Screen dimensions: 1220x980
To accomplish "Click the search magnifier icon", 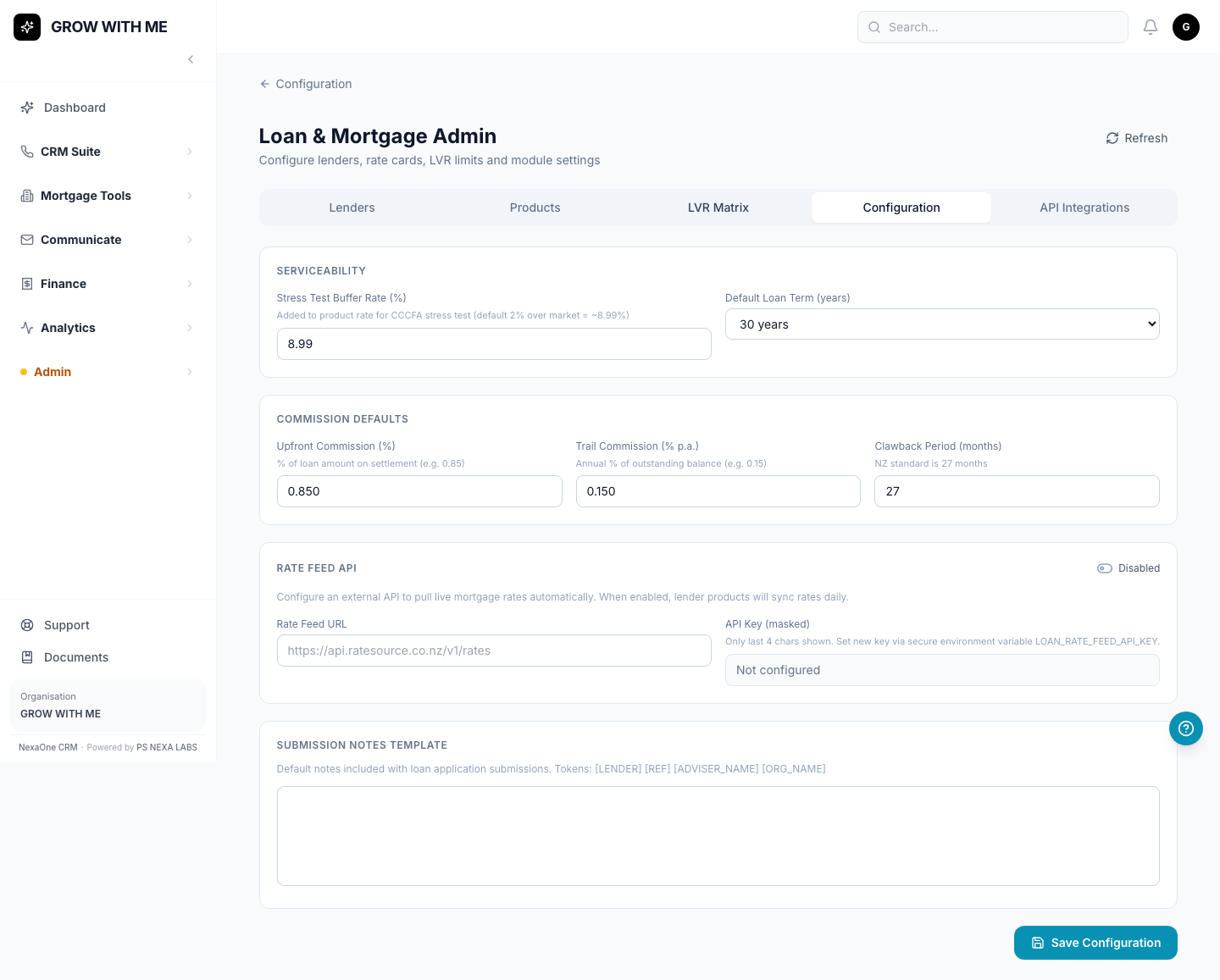I will pyautogui.click(x=874, y=27).
